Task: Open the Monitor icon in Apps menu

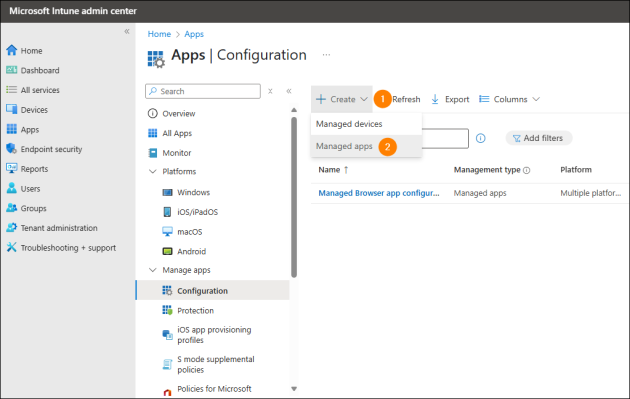Action: point(153,153)
